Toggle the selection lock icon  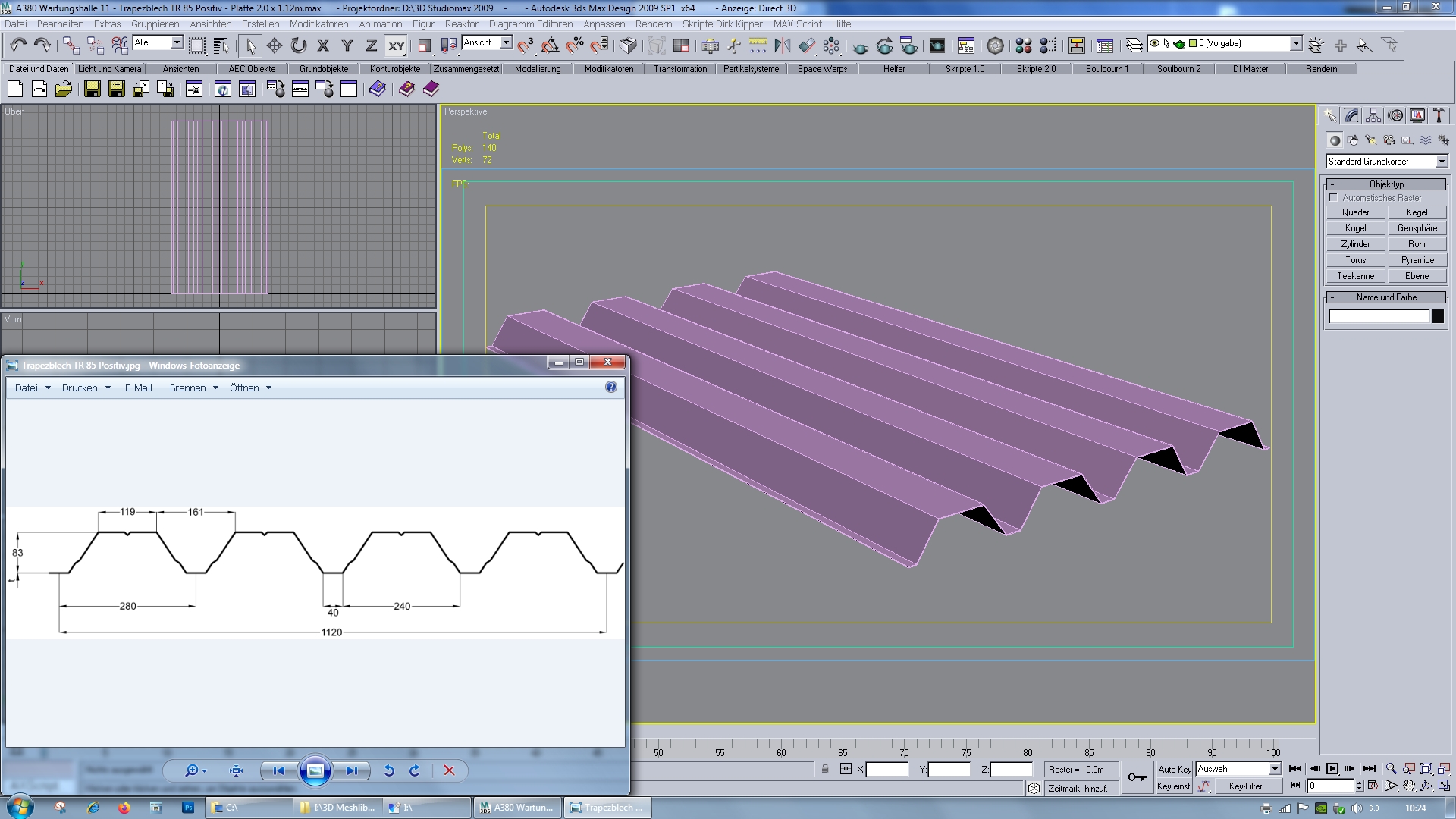pos(825,769)
